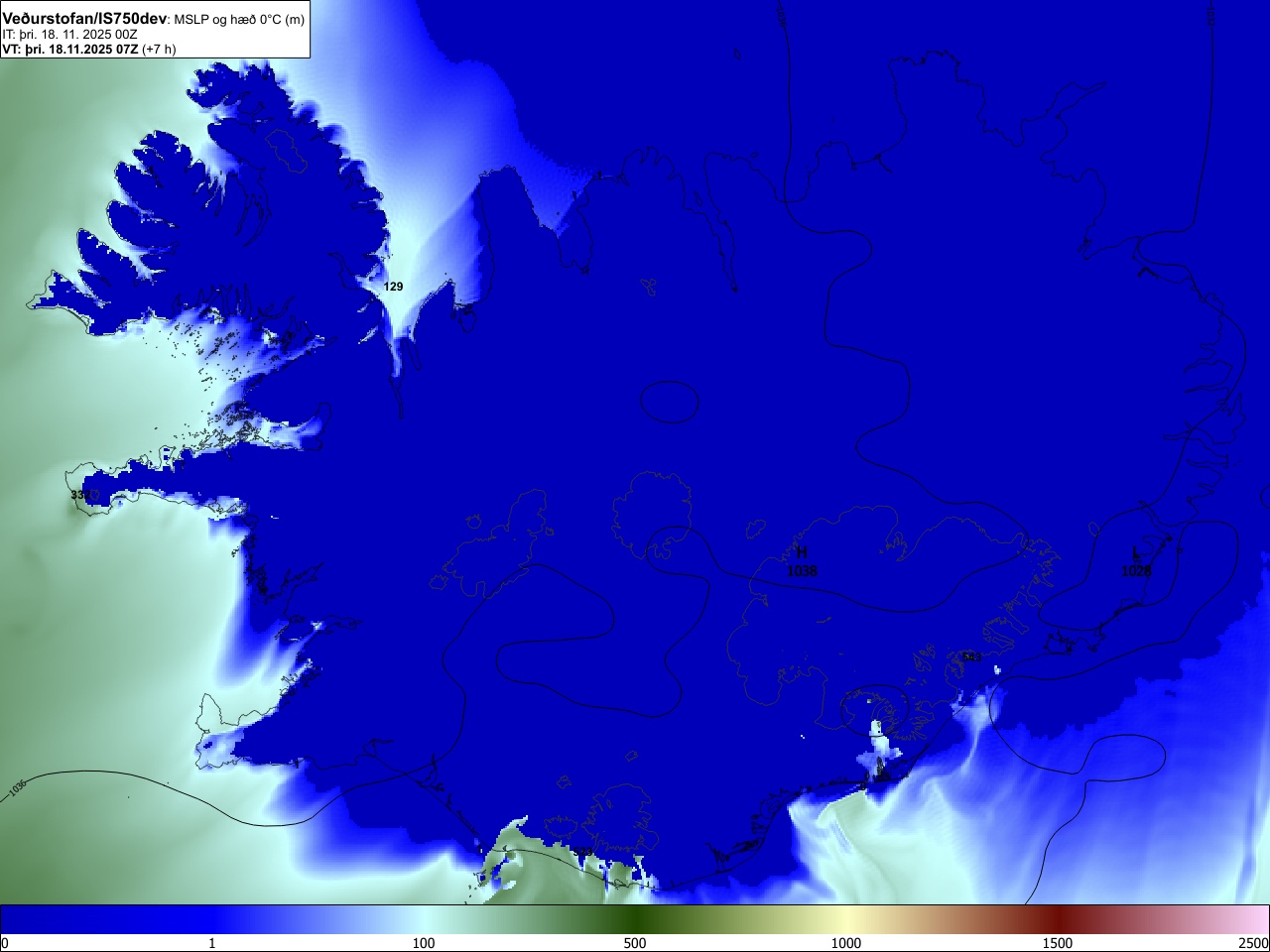Click the "100" tick on the colour scale
Screen dimensions: 1270x952
[424, 943]
